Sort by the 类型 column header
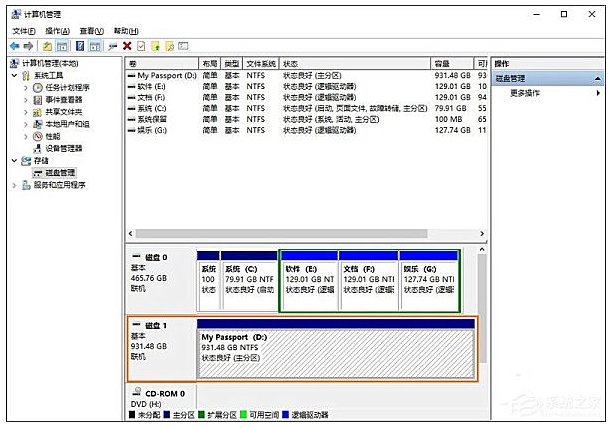The height and width of the screenshot is (428, 612). click(232, 64)
